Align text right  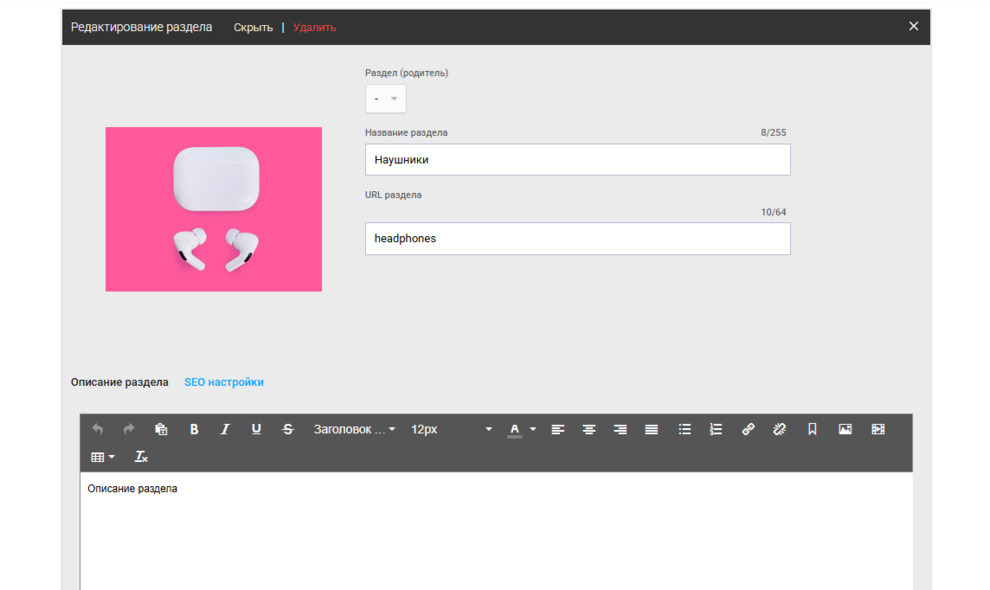click(x=620, y=429)
